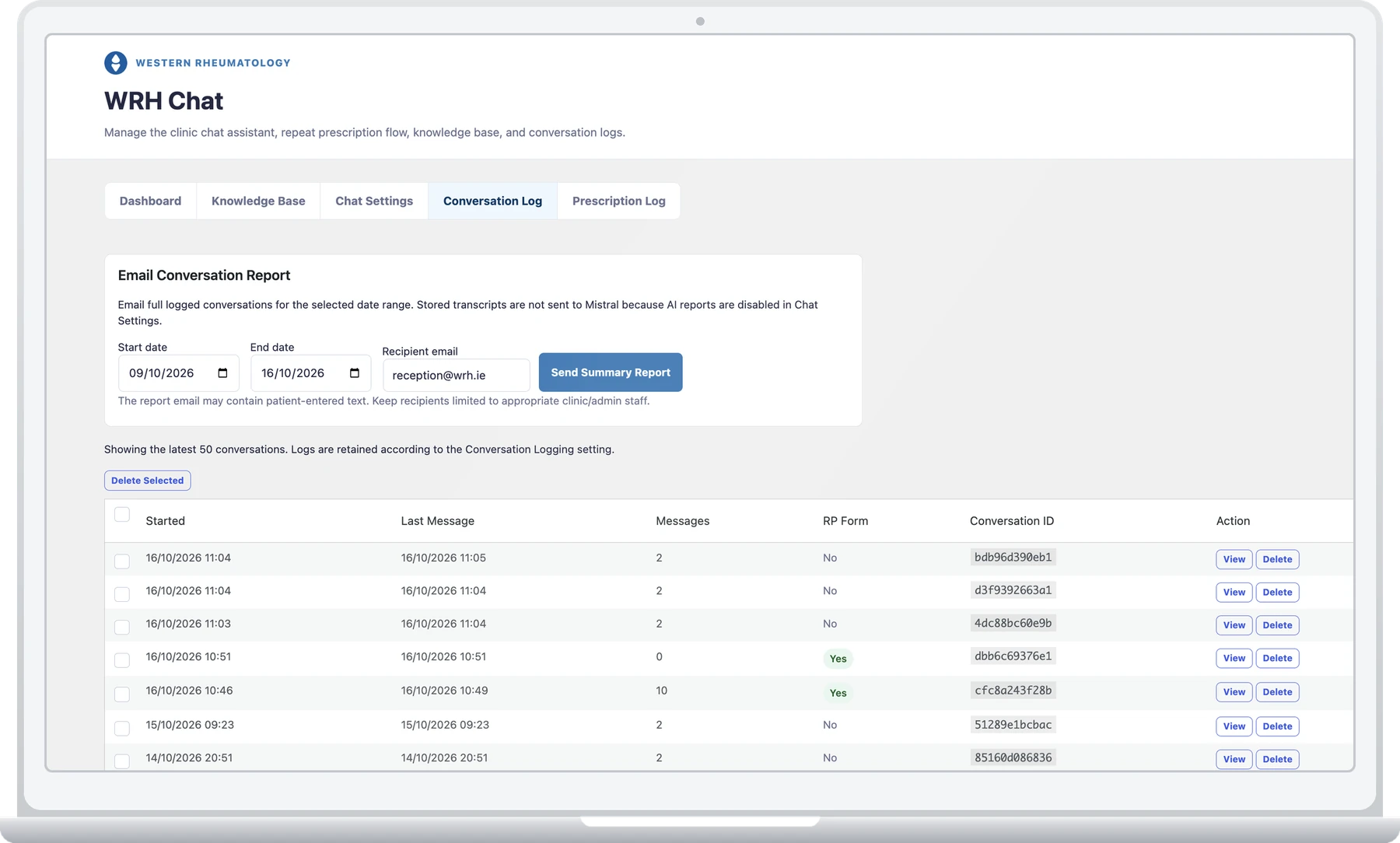
Task: Tick the select-all checkbox in table header
Action: [122, 514]
